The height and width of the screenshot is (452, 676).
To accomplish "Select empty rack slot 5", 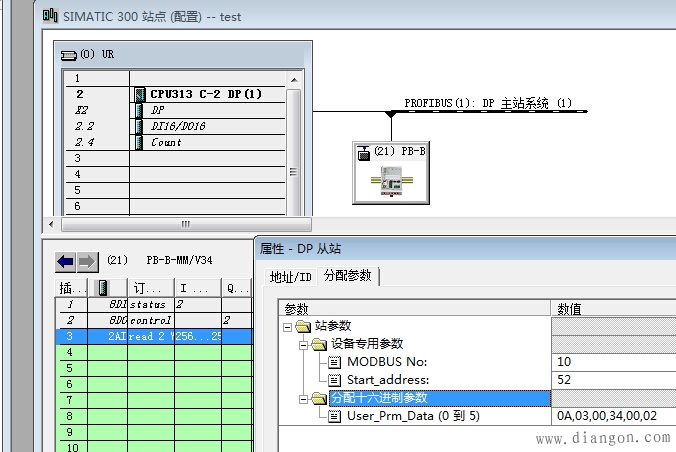I will click(x=175, y=190).
